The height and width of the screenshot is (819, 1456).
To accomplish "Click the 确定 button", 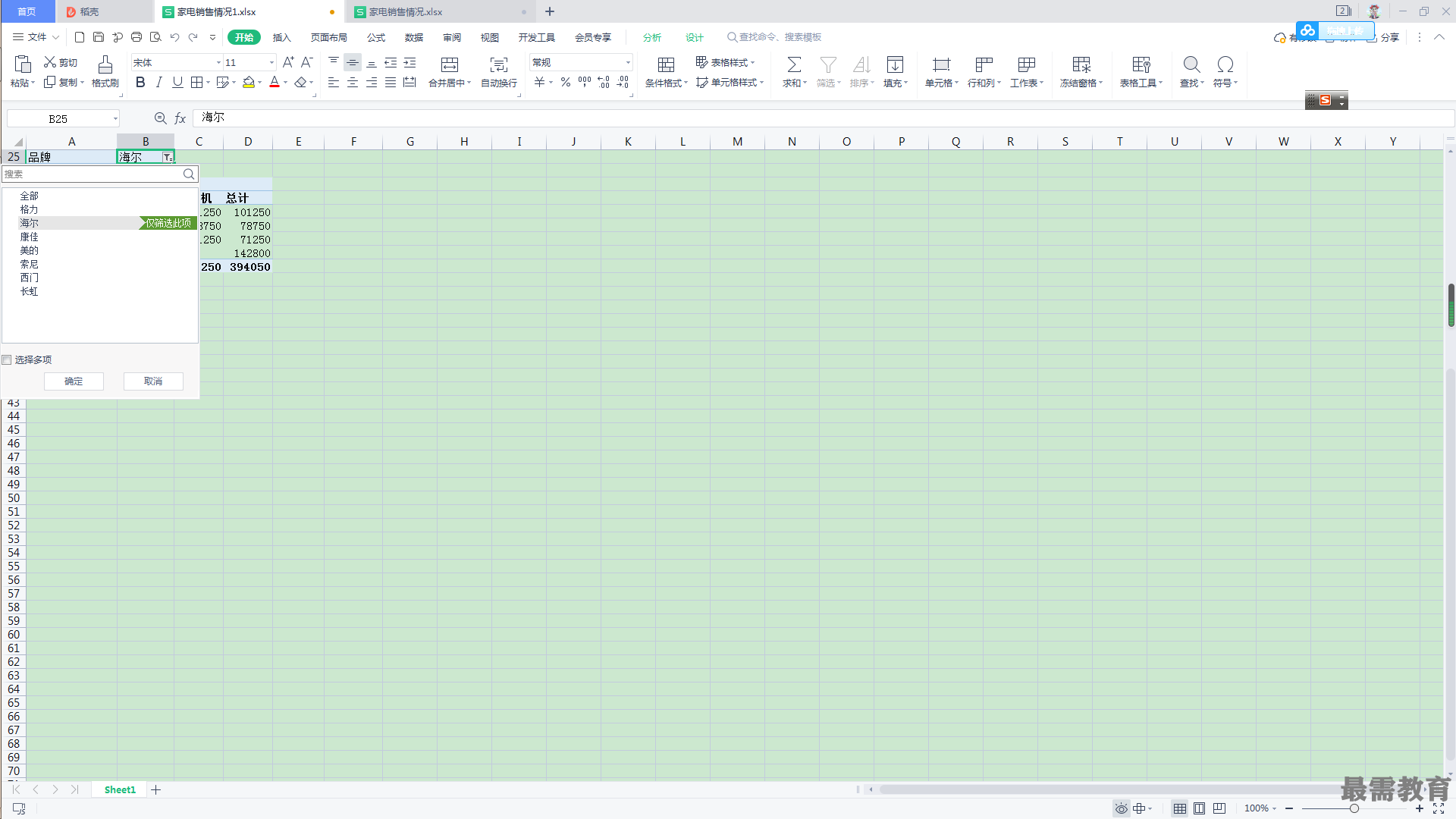I will point(74,381).
